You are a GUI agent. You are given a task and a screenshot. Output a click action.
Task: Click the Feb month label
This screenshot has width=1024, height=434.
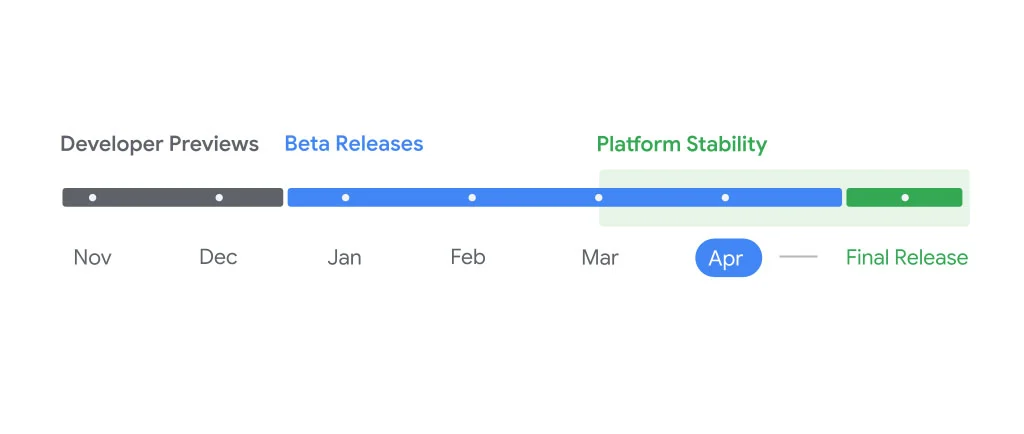tap(468, 258)
